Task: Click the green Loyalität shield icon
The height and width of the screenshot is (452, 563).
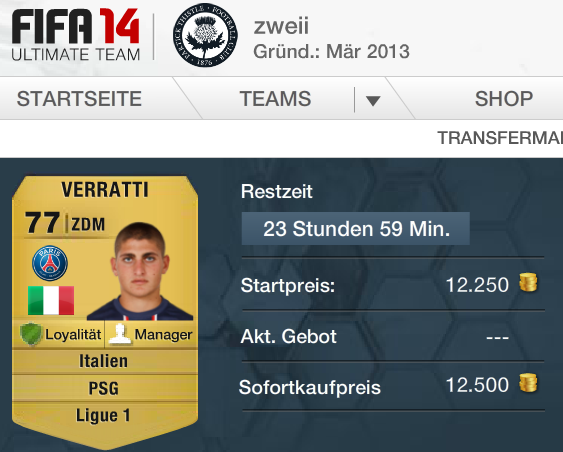Action: [31, 334]
